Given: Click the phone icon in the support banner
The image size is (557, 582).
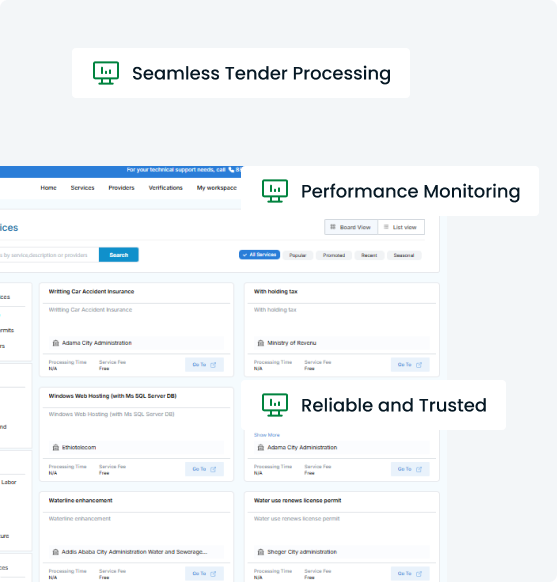Looking at the screenshot, I should 231,170.
